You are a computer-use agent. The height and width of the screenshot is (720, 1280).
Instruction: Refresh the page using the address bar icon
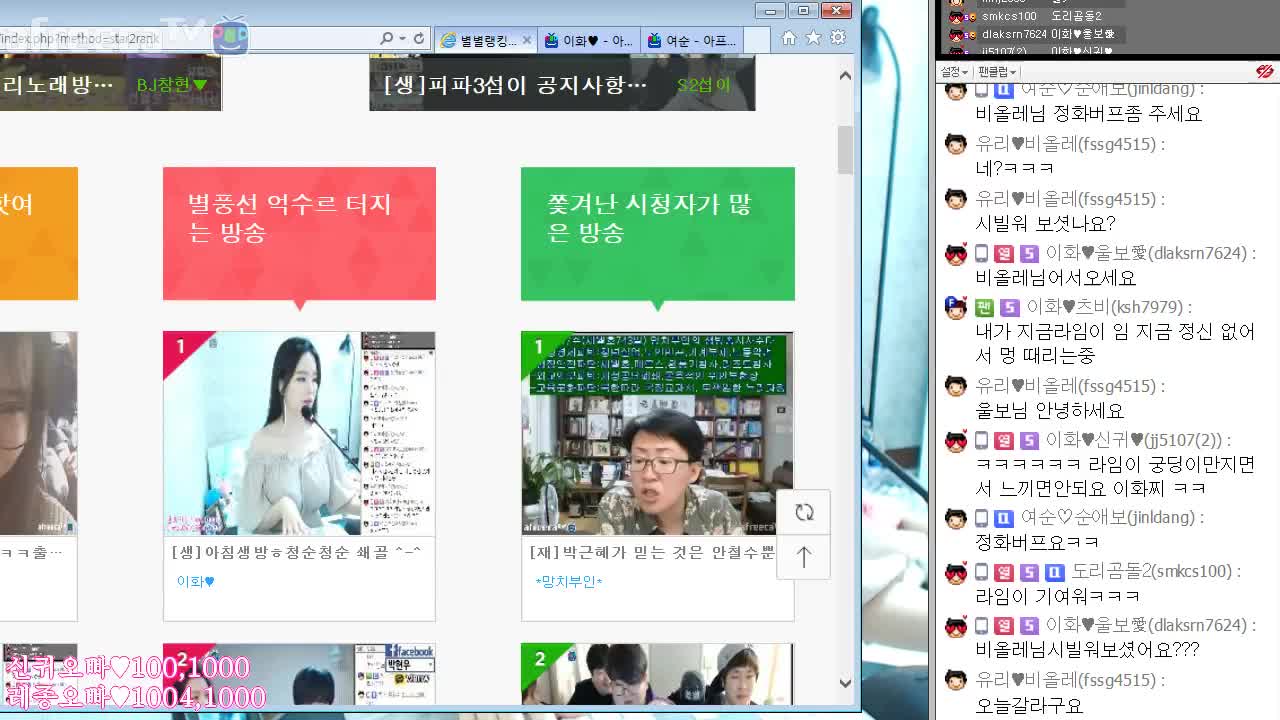point(419,39)
